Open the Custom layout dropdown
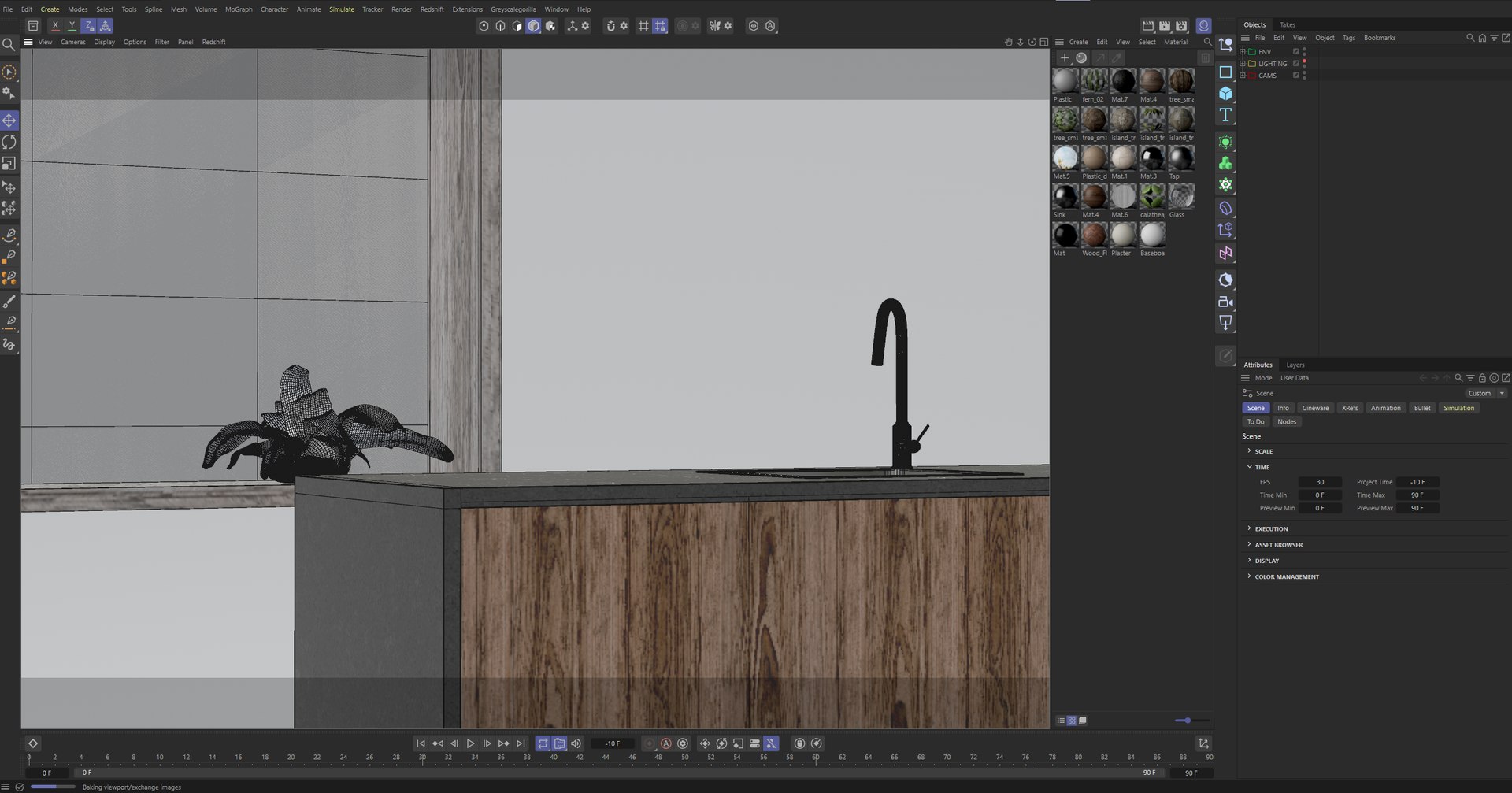The width and height of the screenshot is (1512, 793). tap(1484, 393)
